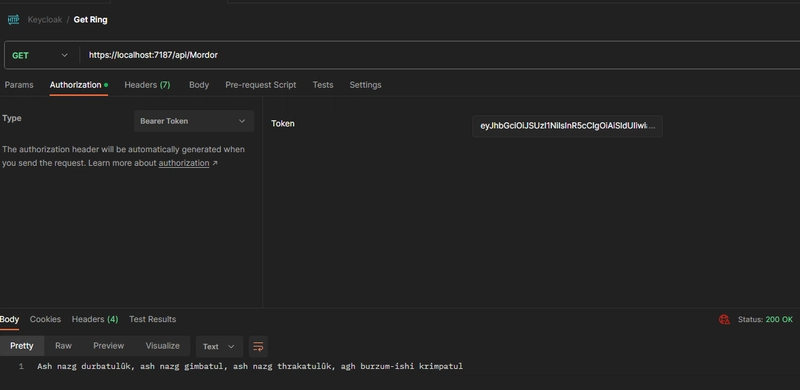Click the Type label
This screenshot has height=390, width=800.
click(x=12, y=118)
